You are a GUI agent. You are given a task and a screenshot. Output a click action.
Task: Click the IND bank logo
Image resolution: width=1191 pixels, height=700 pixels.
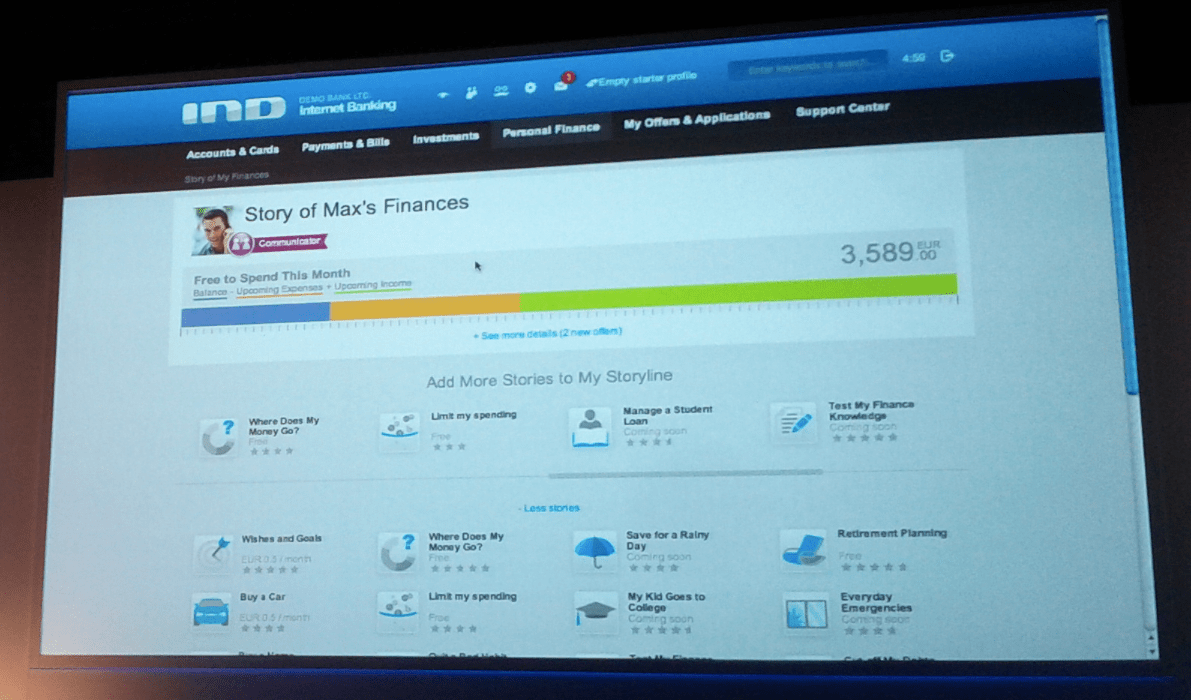pyautogui.click(x=234, y=112)
